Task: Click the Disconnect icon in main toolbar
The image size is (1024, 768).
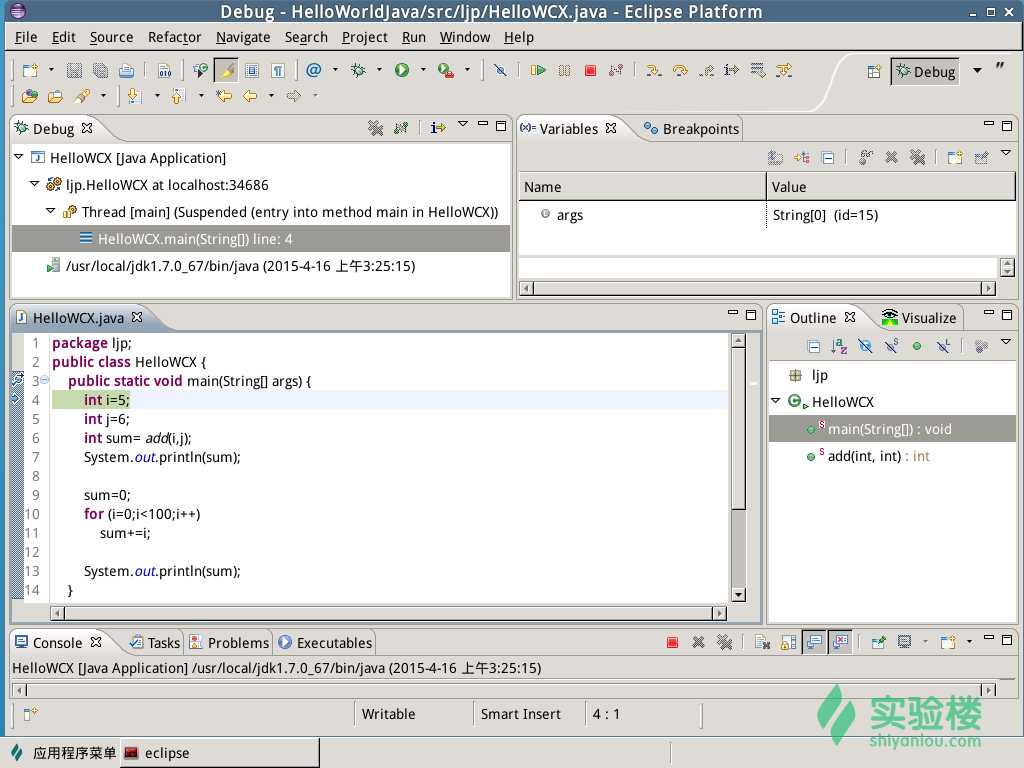Action: click(x=616, y=71)
